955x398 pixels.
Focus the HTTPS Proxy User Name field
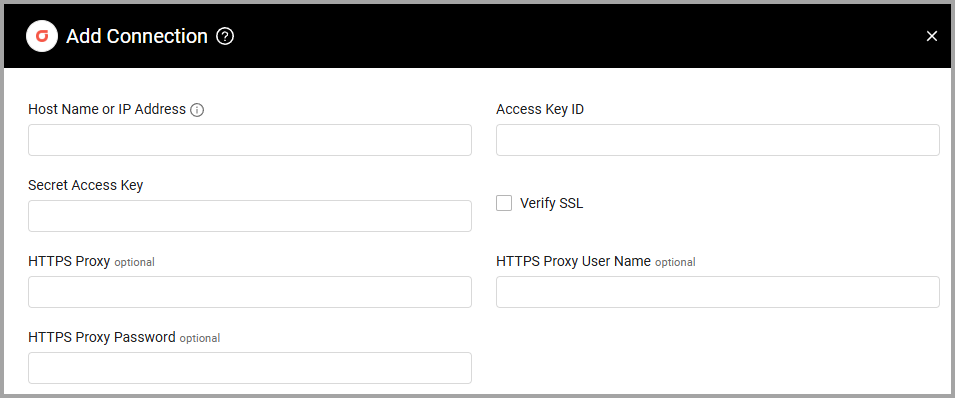[x=717, y=292]
